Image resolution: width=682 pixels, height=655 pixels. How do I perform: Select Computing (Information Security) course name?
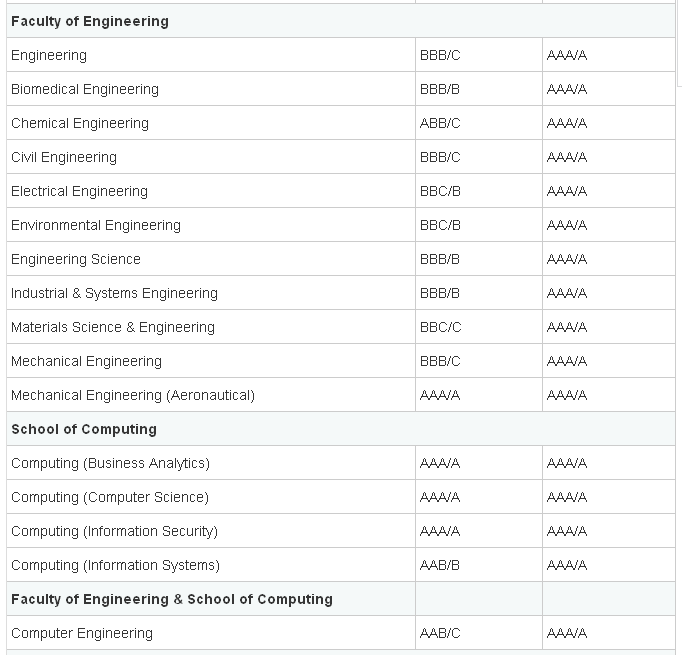click(114, 531)
